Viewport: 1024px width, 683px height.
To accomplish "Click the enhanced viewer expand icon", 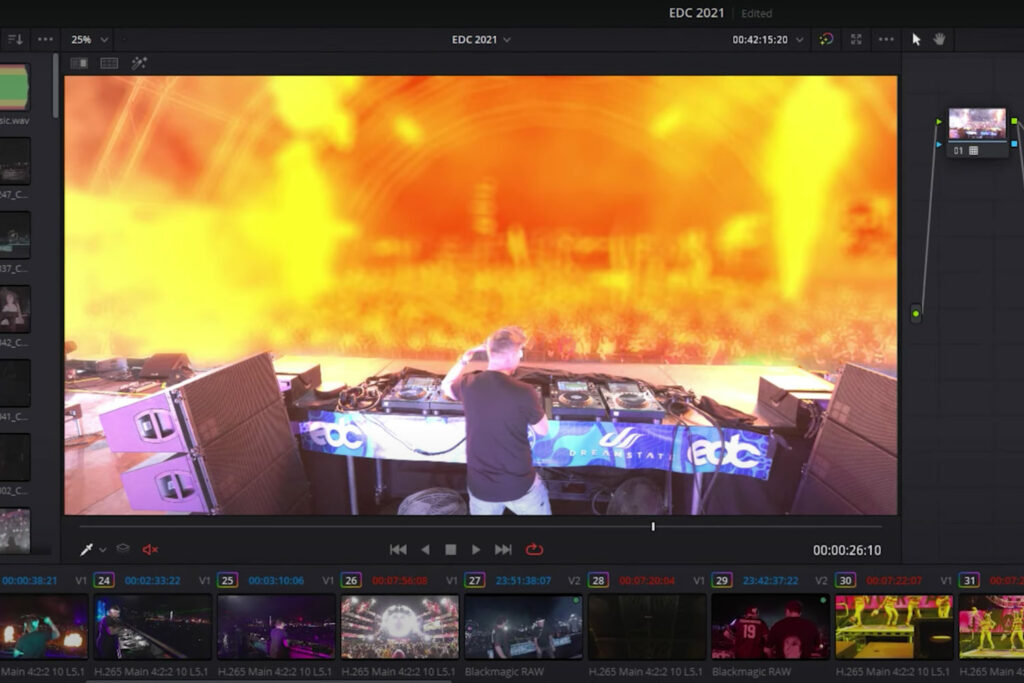I will 856,40.
